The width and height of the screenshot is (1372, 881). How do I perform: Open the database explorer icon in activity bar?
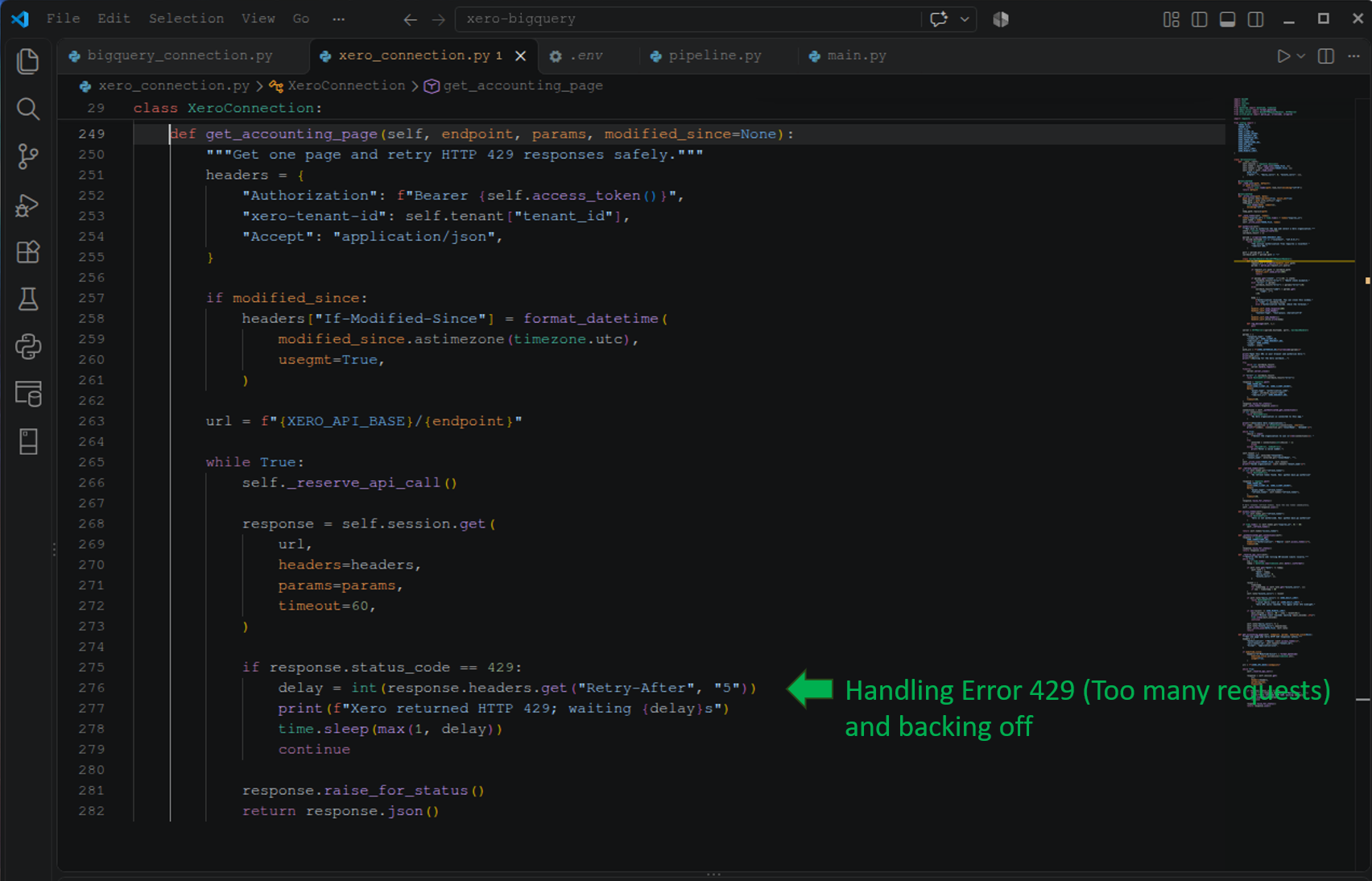(x=28, y=394)
